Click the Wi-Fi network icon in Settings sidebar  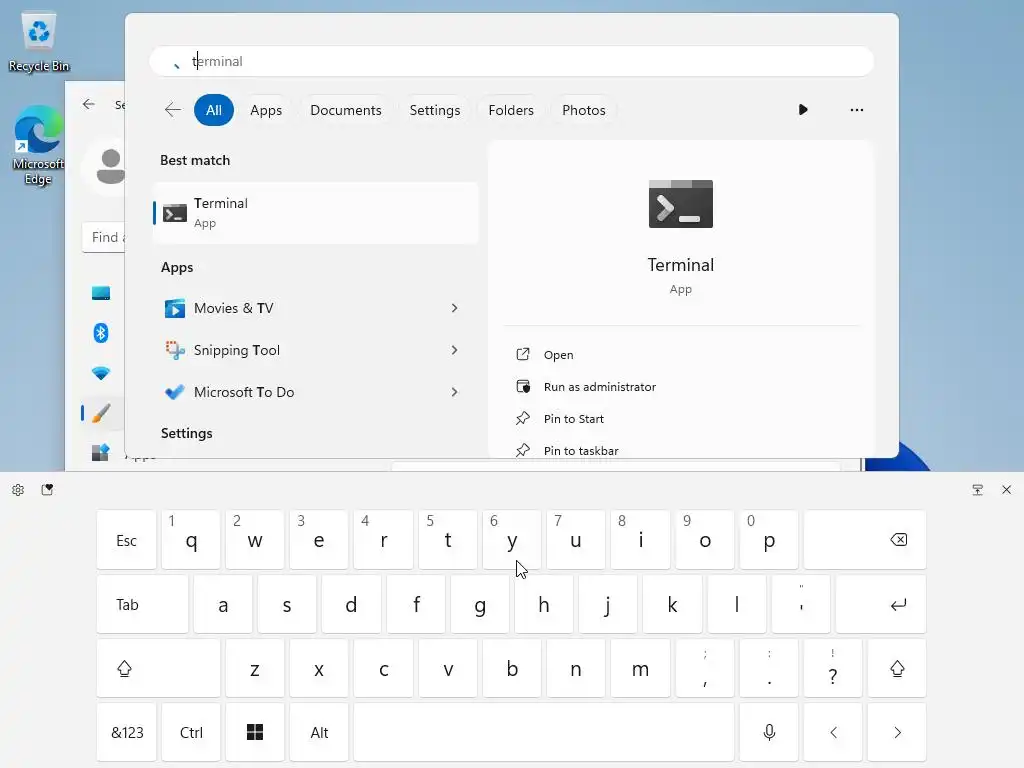101,373
